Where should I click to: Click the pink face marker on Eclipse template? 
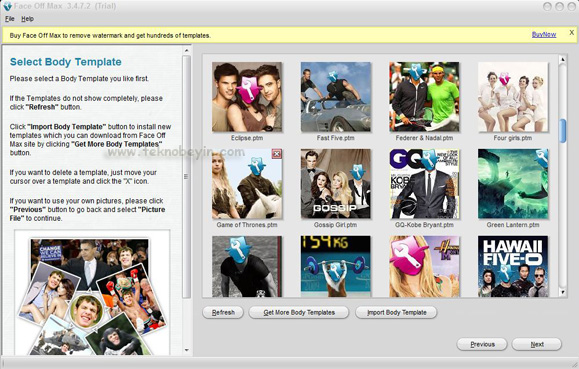click(x=248, y=89)
